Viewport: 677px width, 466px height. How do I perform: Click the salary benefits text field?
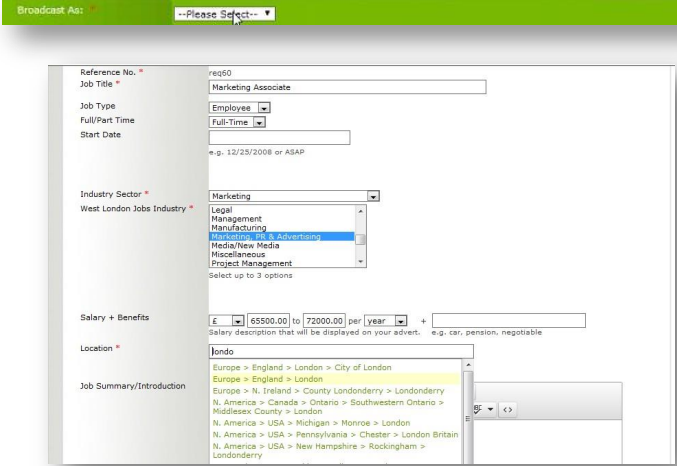[509, 320]
